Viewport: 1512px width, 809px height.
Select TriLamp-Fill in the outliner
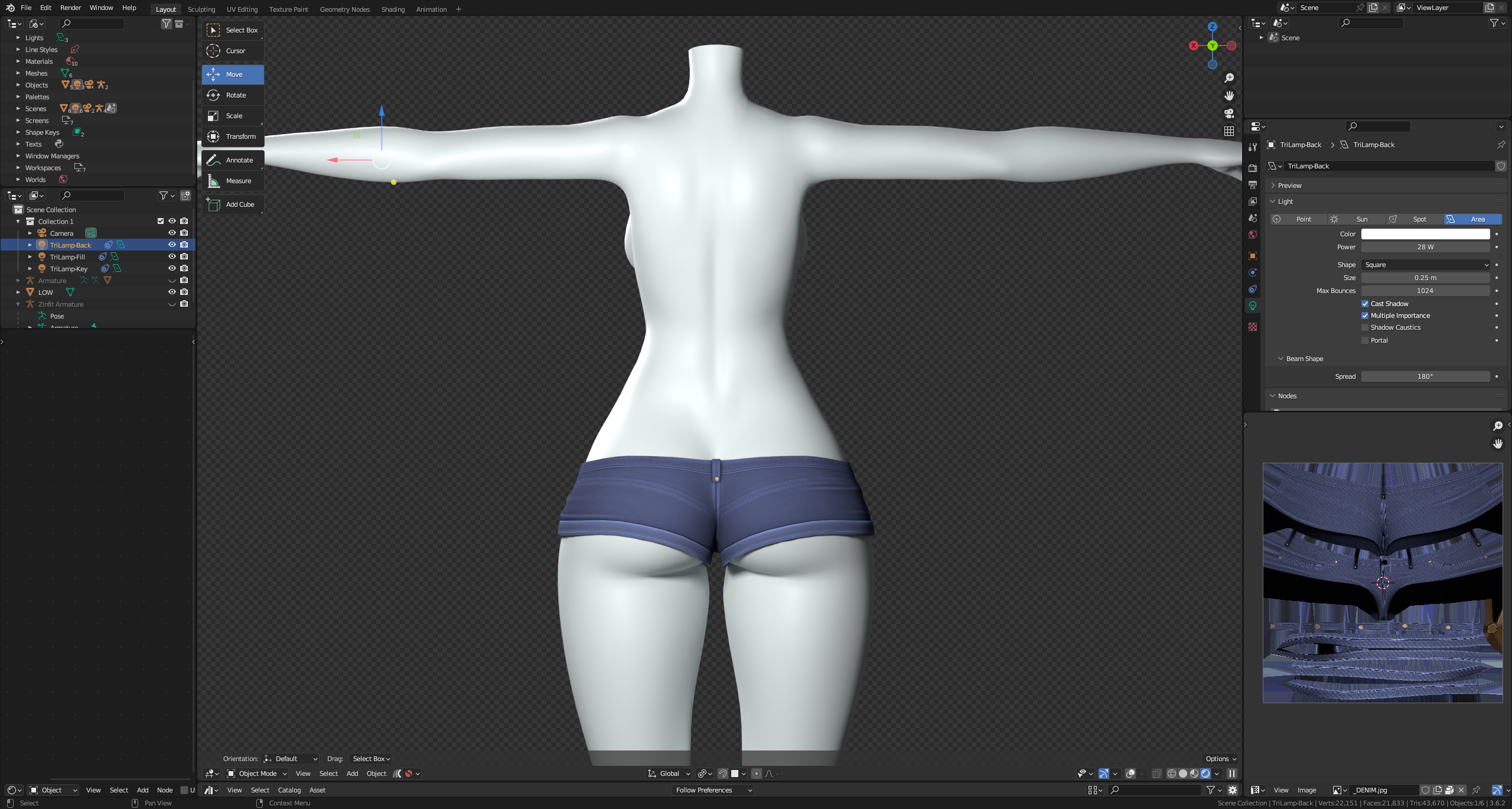pyautogui.click(x=67, y=257)
